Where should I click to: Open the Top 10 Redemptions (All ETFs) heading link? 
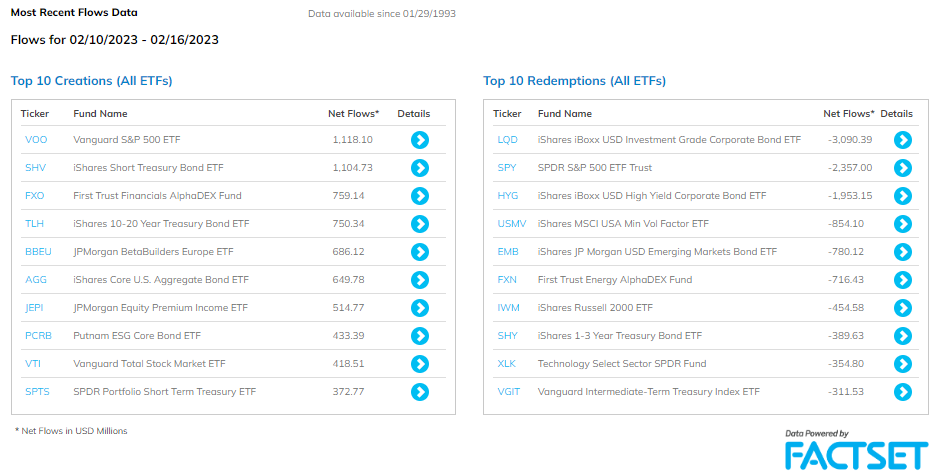tap(574, 81)
